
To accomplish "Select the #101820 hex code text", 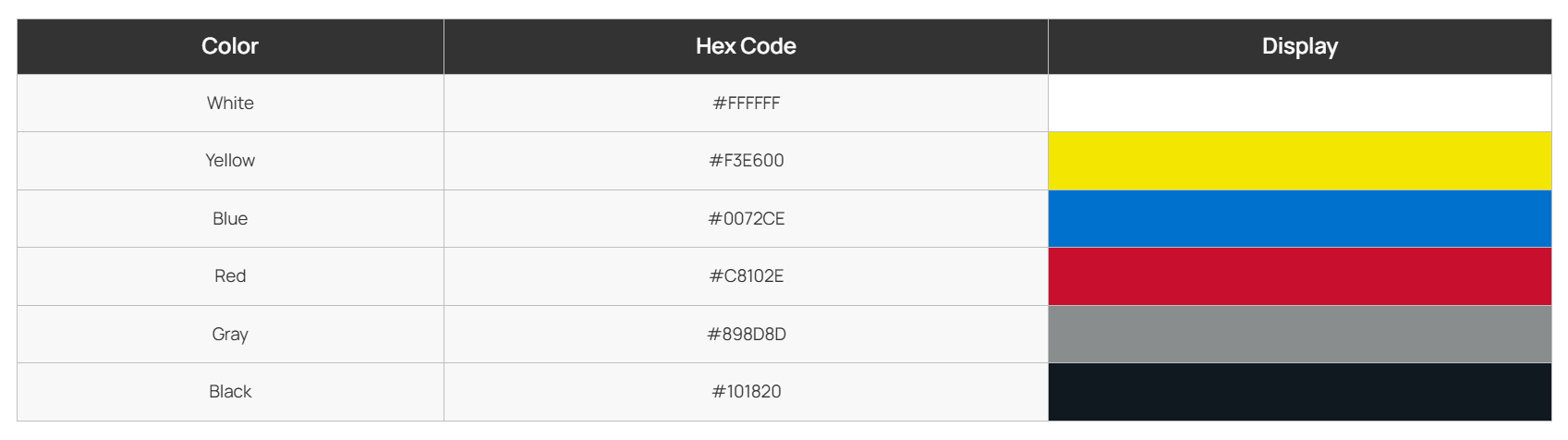I will [746, 392].
